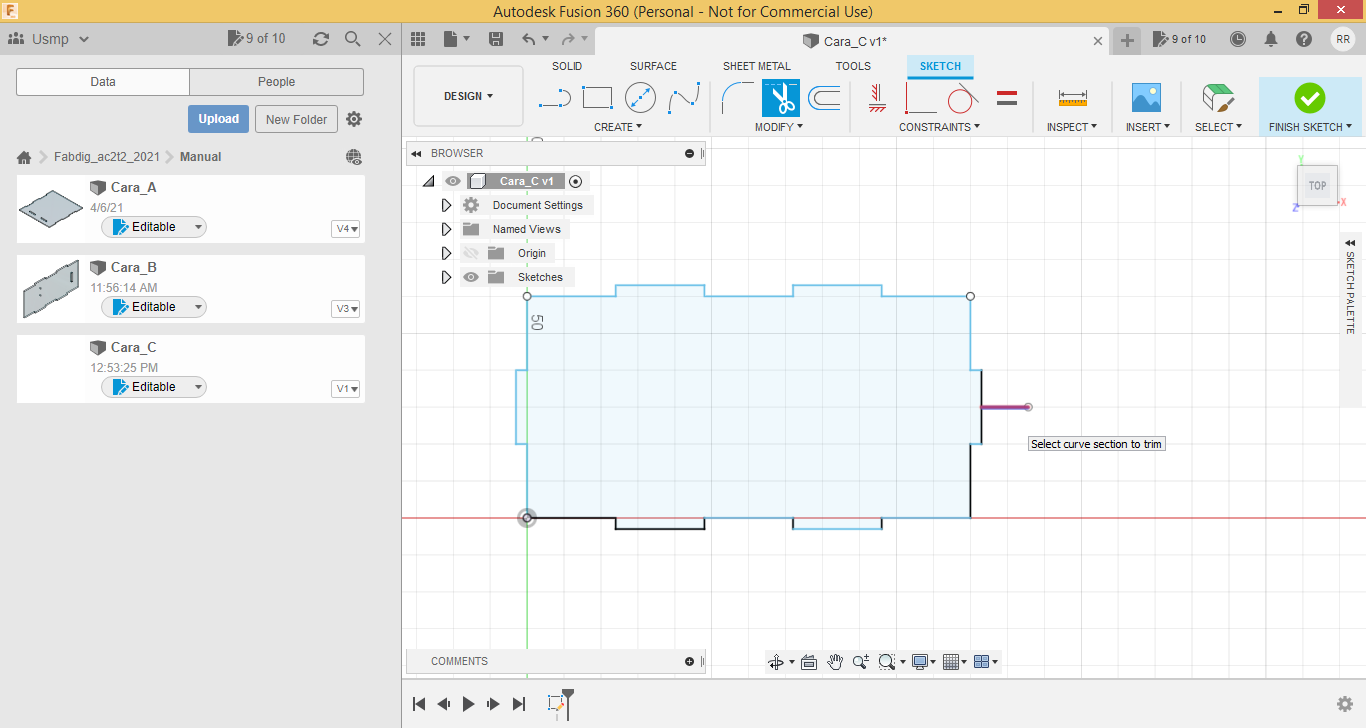Image resolution: width=1366 pixels, height=728 pixels.
Task: Click the green Finish Sketch checkmark
Action: point(1309,98)
